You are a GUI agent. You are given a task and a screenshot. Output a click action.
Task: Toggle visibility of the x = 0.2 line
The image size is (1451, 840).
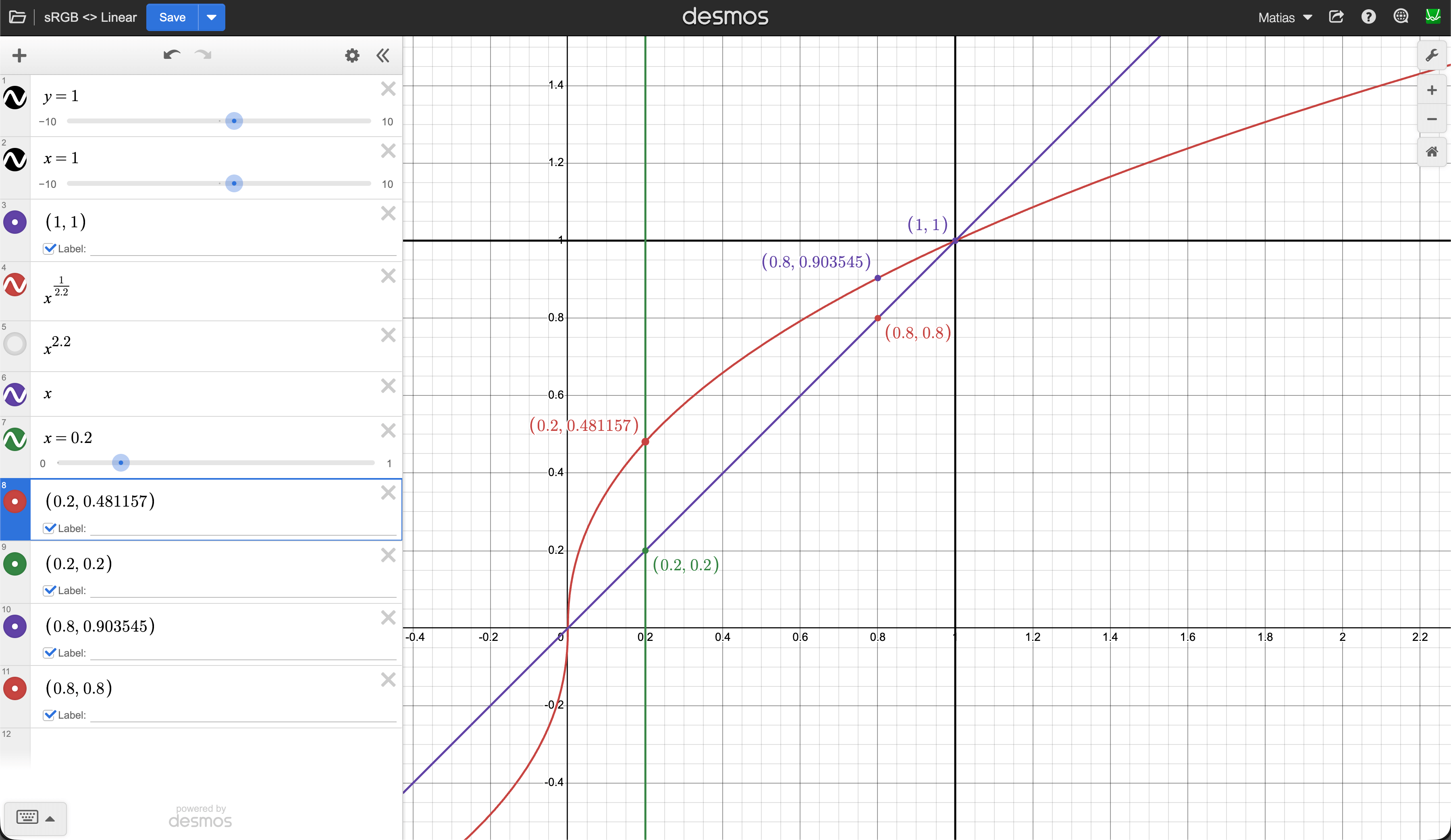[x=15, y=439]
